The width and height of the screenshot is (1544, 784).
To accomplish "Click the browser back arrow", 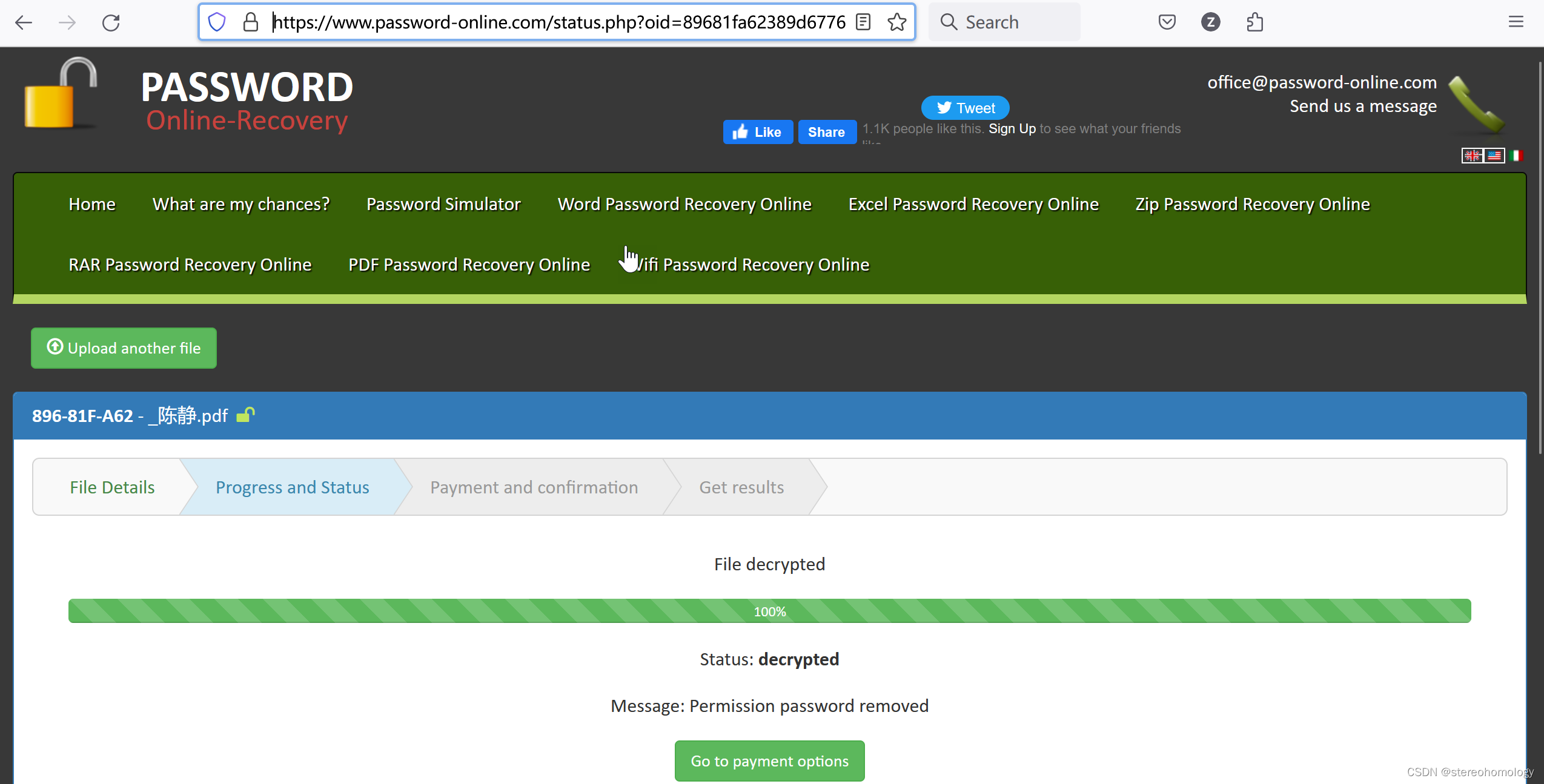I will (24, 22).
